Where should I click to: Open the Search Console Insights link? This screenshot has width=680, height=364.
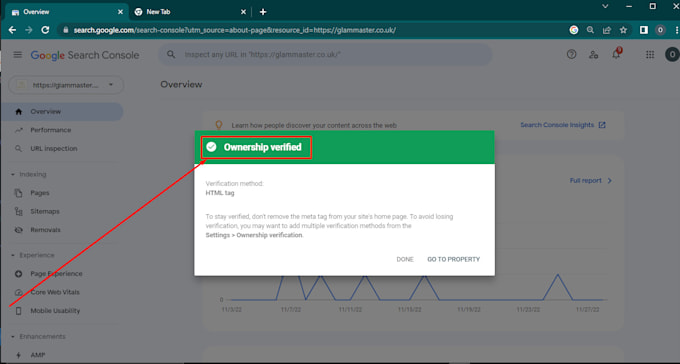pyautogui.click(x=557, y=125)
